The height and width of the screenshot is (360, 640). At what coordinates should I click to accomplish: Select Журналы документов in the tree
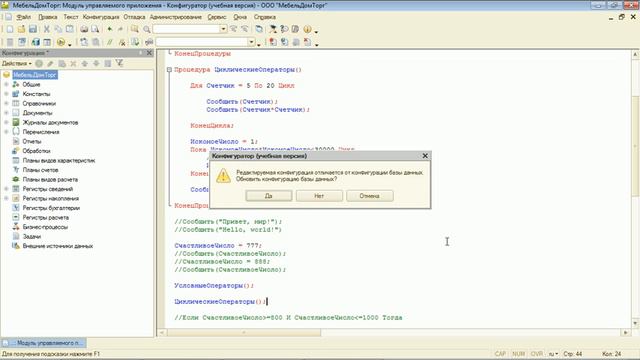click(50, 122)
